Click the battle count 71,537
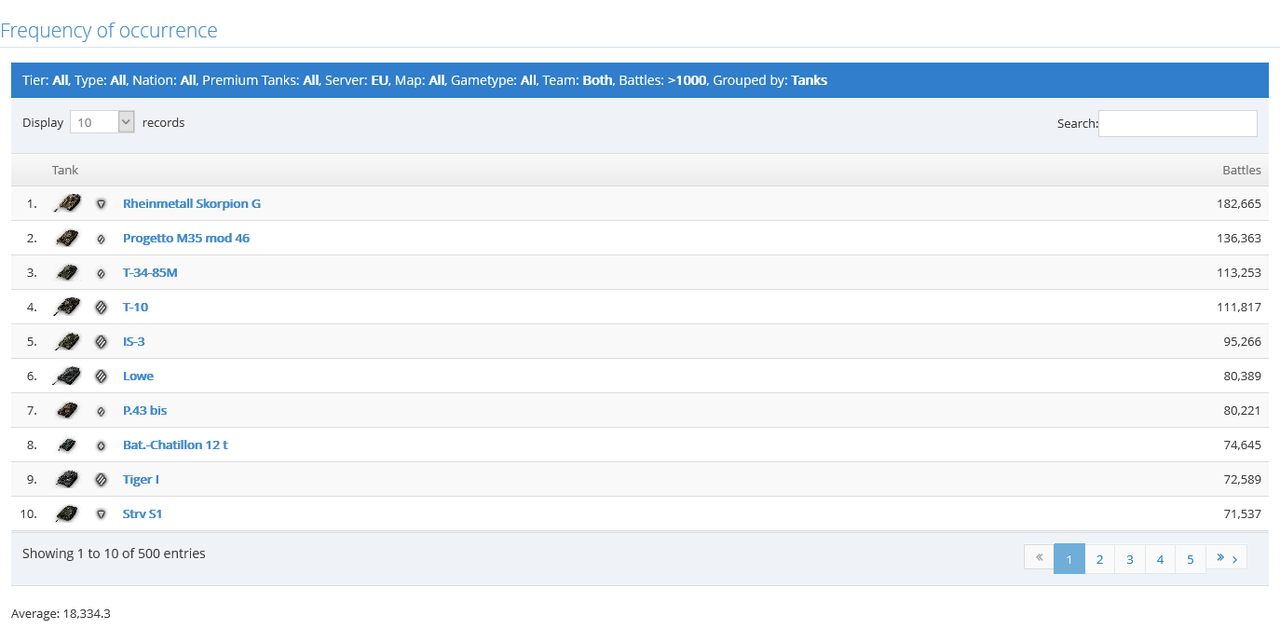1280x631 pixels. tap(1242, 514)
